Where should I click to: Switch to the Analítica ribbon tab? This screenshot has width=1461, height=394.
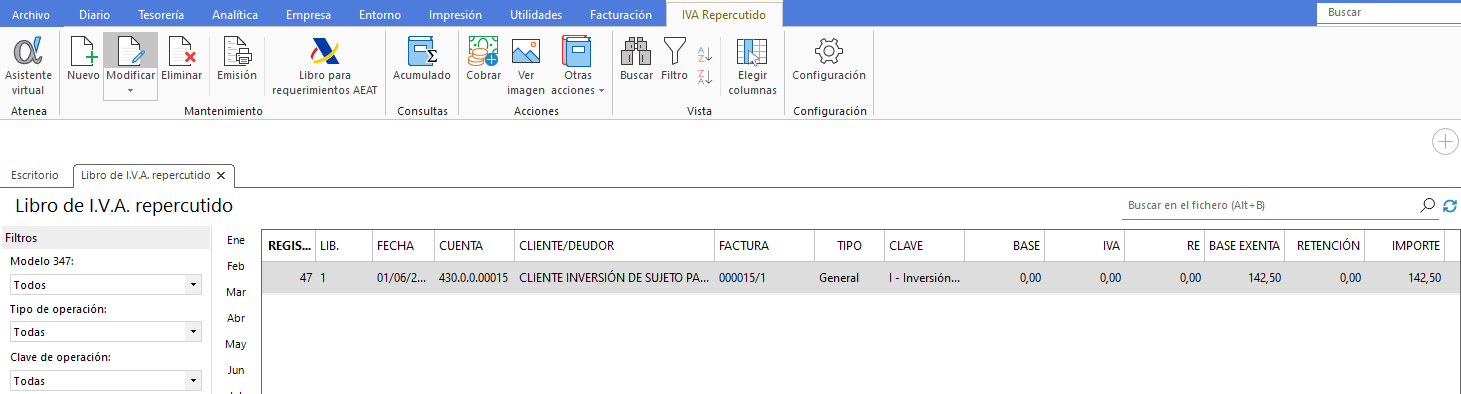click(235, 15)
